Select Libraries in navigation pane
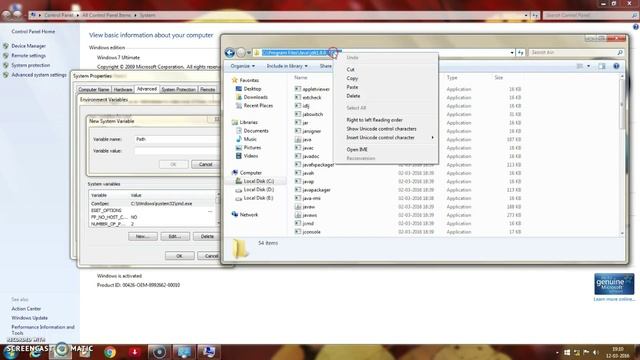 [x=249, y=122]
